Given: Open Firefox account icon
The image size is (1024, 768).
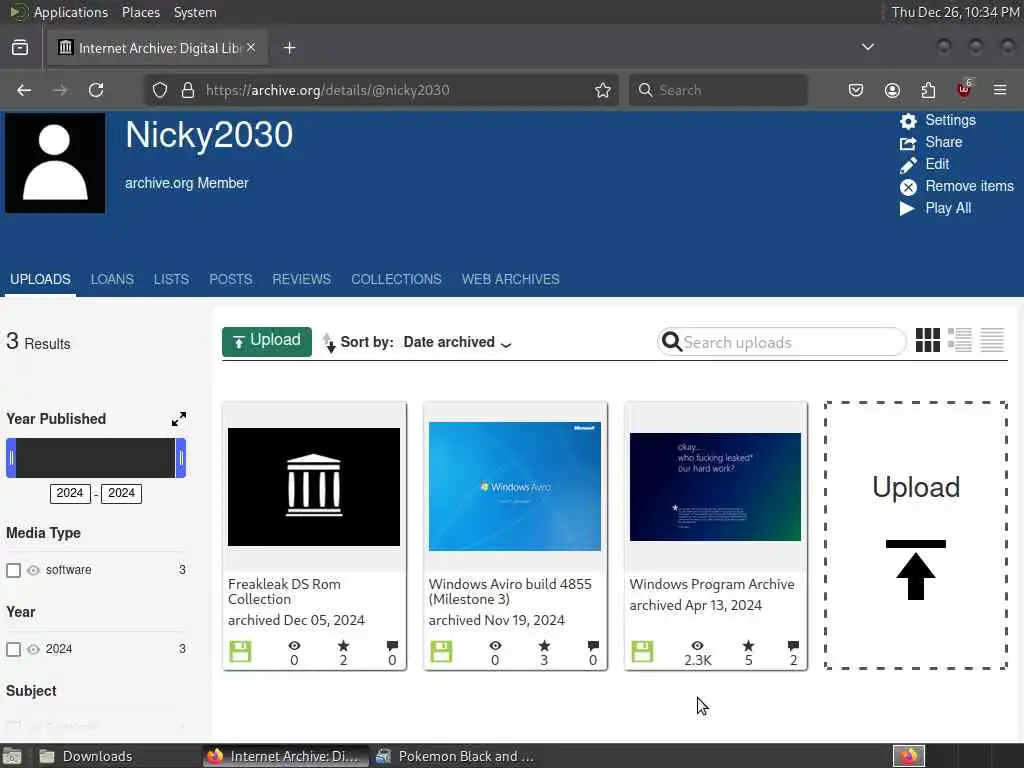Looking at the screenshot, I should [892, 90].
